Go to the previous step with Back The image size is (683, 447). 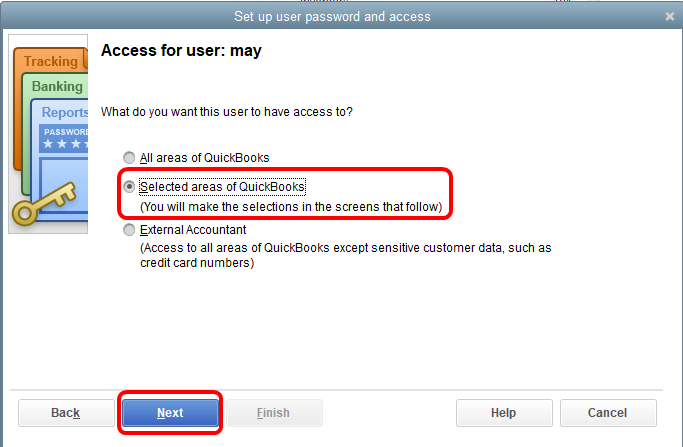pos(65,413)
